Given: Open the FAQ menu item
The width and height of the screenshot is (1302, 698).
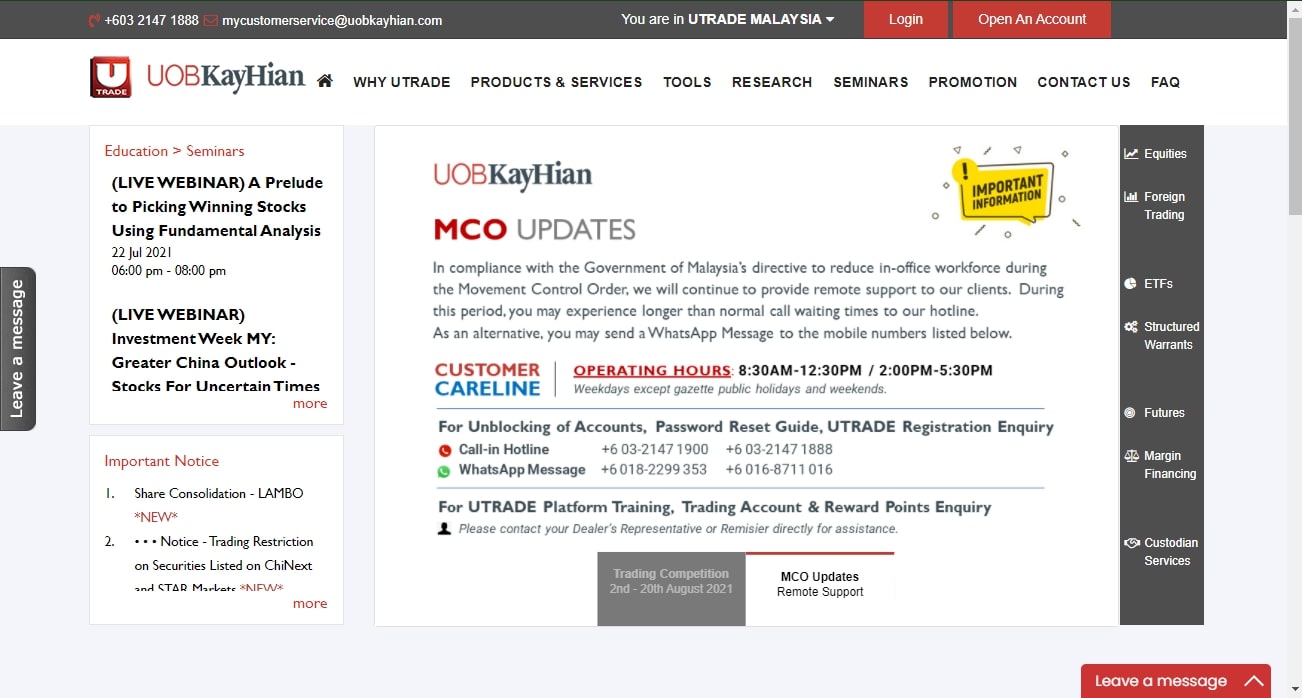Looking at the screenshot, I should click(1166, 82).
